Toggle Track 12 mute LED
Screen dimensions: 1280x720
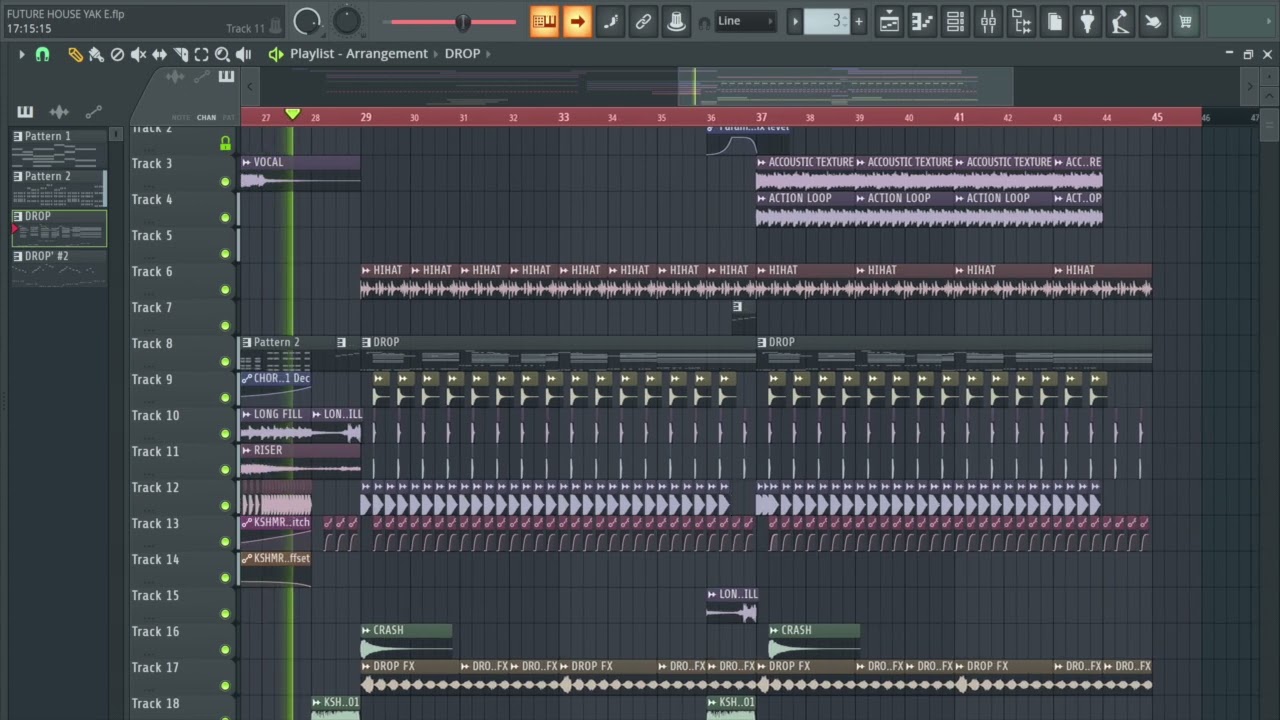pos(225,506)
